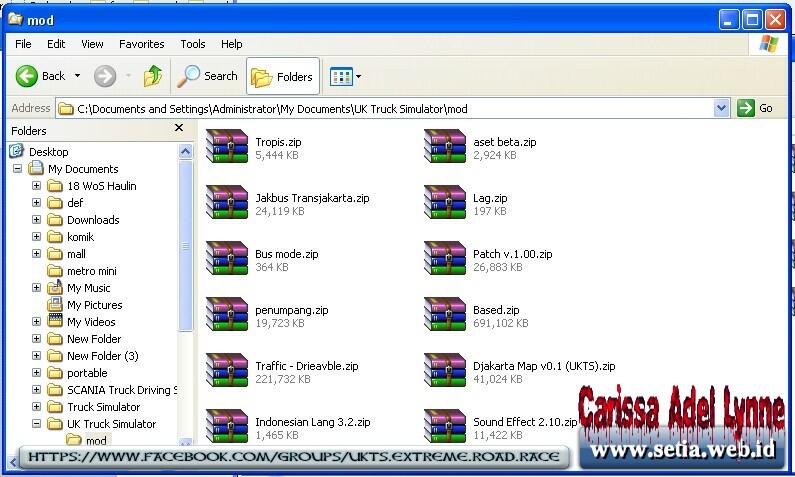Click the Back navigation arrow icon
This screenshot has height=477, width=795.
[x=26, y=76]
